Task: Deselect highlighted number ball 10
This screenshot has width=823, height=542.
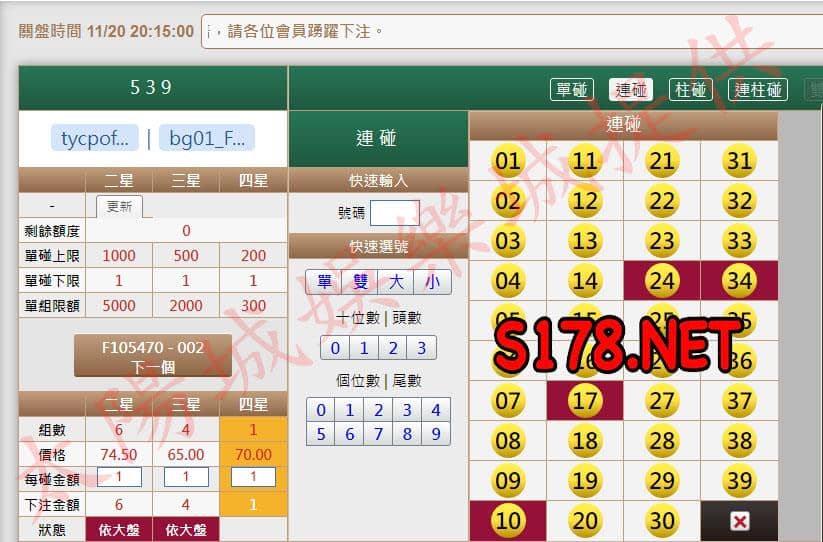Action: click(508, 521)
